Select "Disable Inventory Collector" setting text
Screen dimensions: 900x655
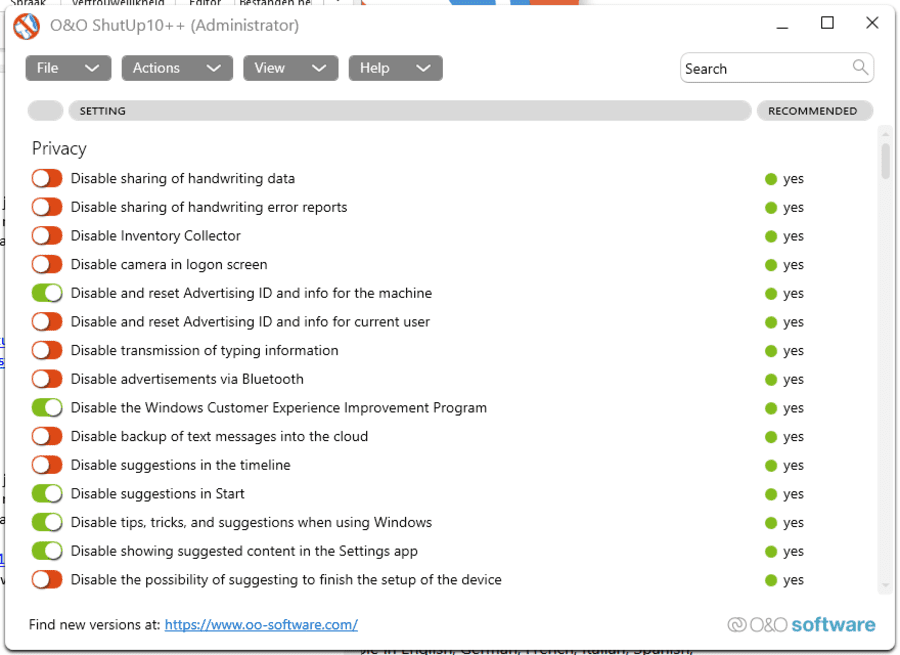[x=156, y=236]
